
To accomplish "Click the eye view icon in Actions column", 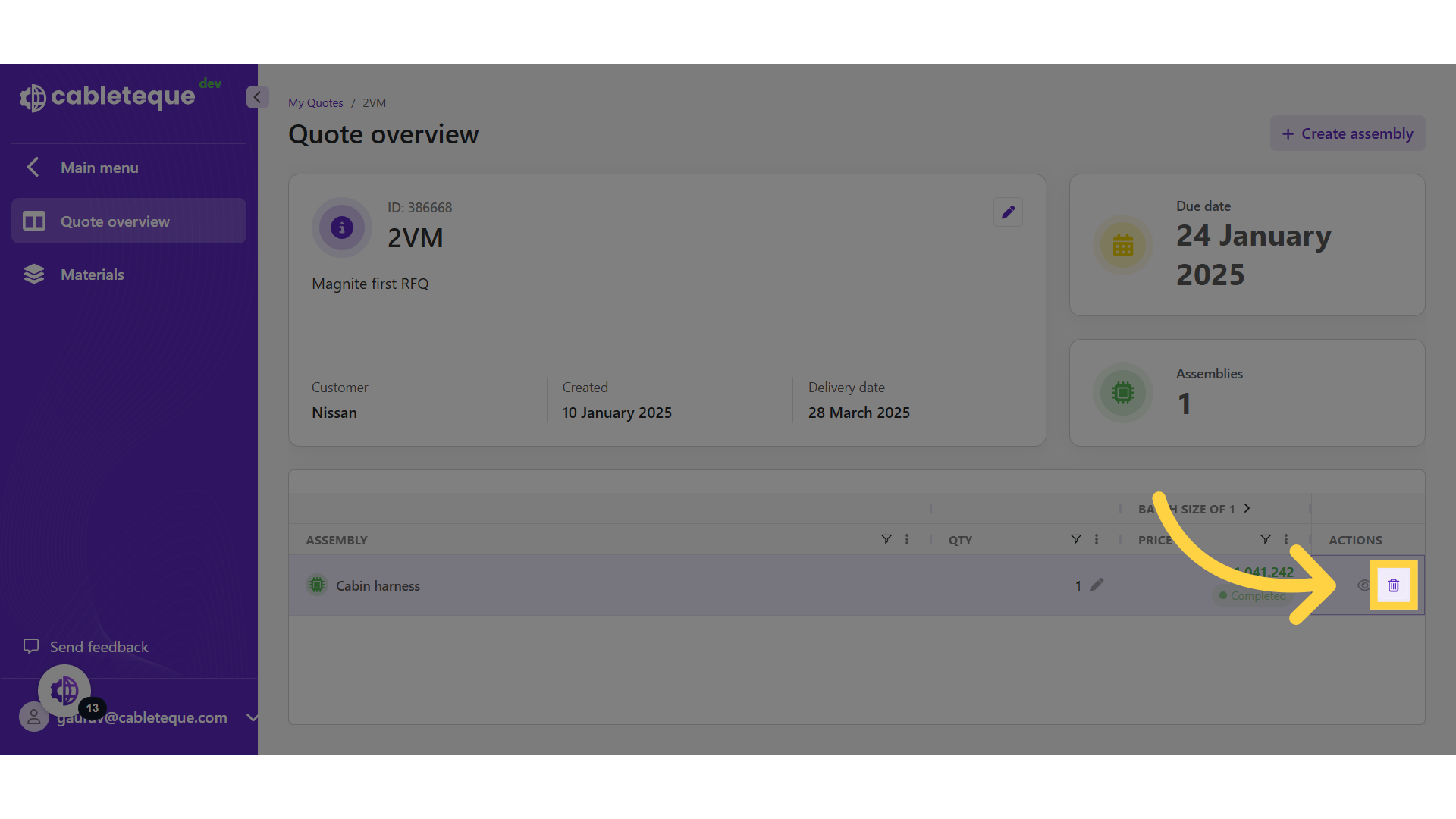I will (1363, 585).
